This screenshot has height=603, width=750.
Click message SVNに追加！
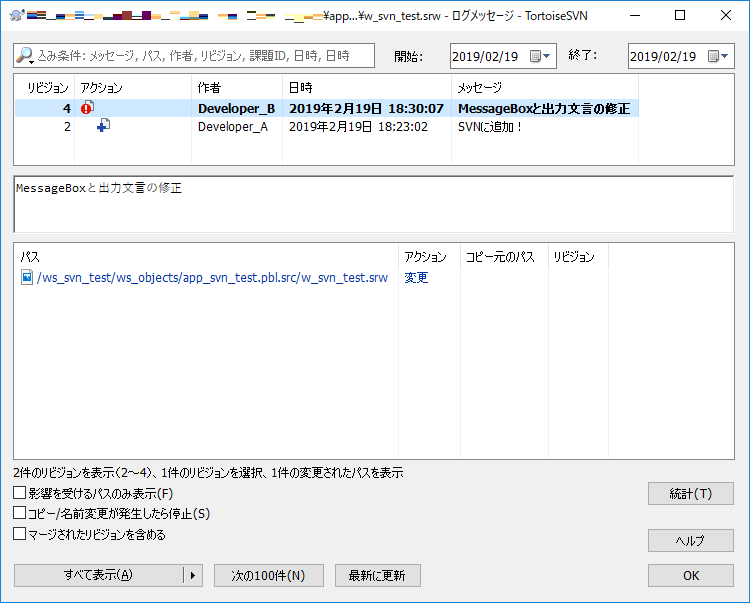point(490,127)
